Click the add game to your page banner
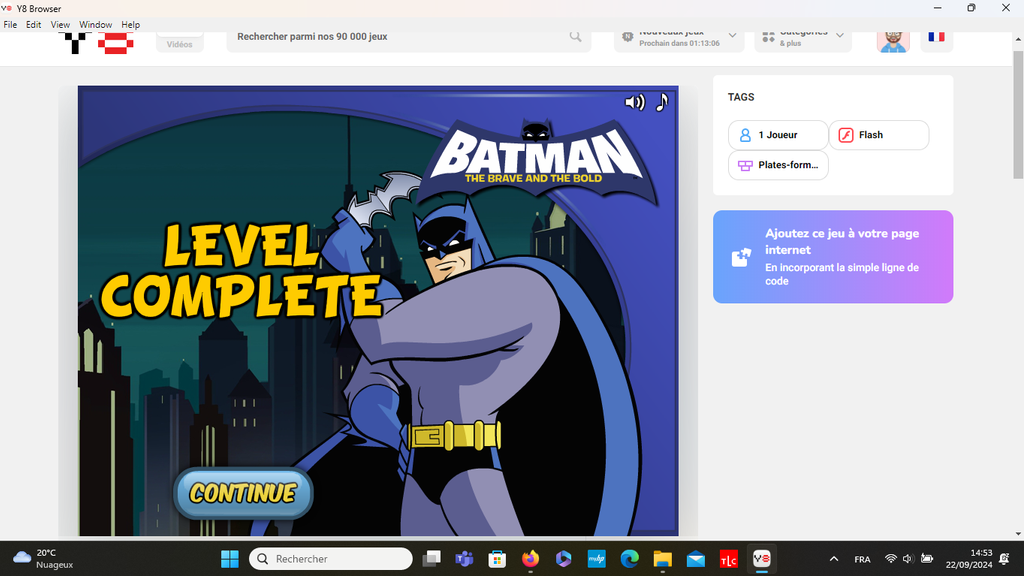Image resolution: width=1024 pixels, height=576 pixels. pos(832,257)
